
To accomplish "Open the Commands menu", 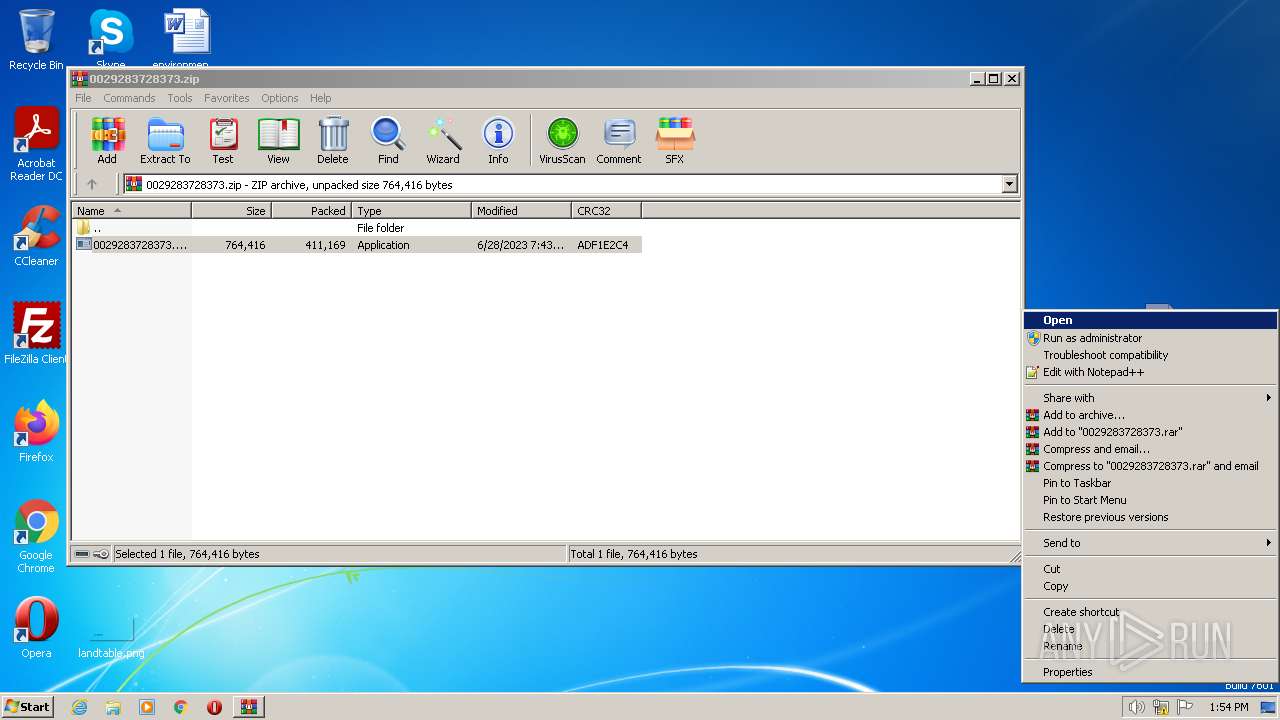I will point(129,98).
